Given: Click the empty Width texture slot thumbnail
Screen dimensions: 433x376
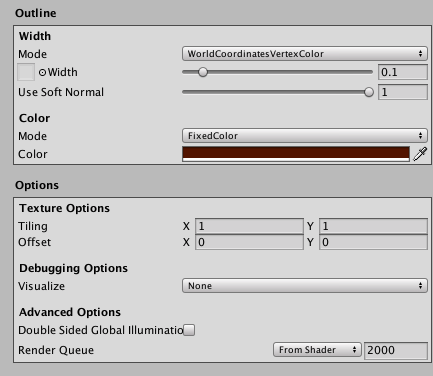Looking at the screenshot, I should click(x=26, y=72).
